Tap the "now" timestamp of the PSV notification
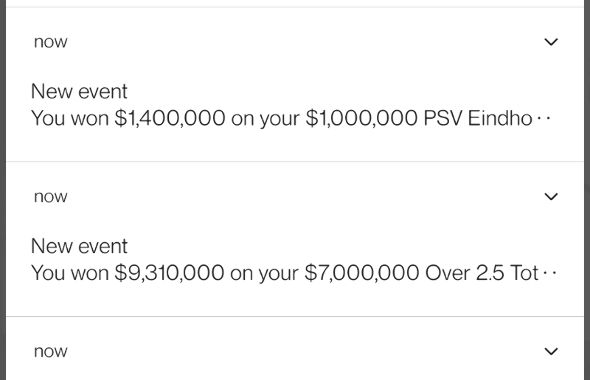This screenshot has height=380, width=590. [50, 42]
